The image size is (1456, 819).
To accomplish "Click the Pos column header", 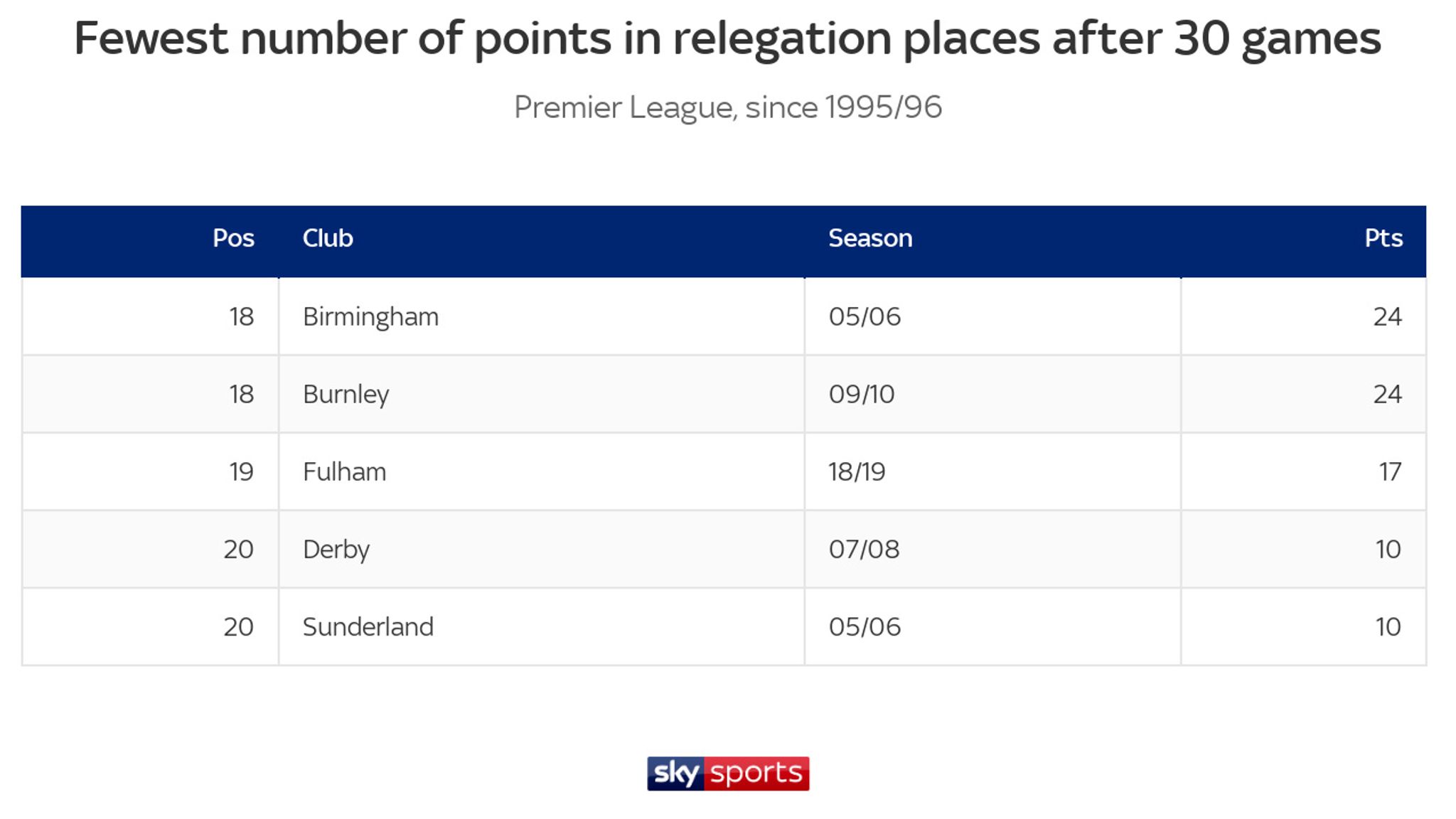I will [233, 238].
